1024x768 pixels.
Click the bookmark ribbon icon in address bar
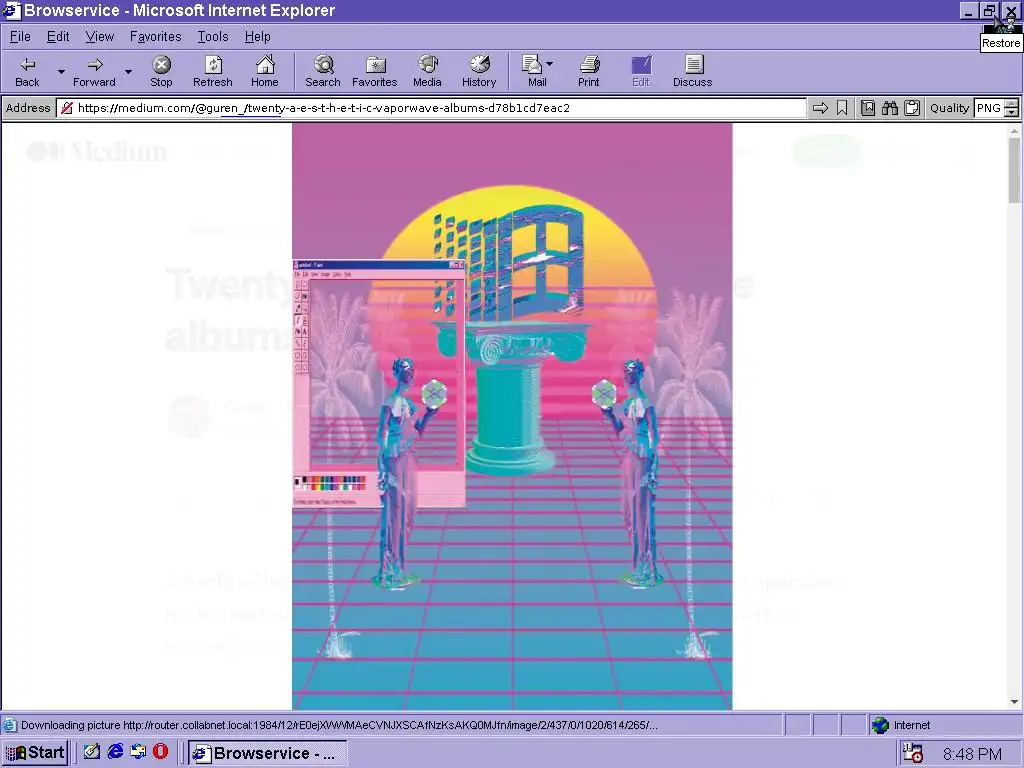[x=842, y=108]
